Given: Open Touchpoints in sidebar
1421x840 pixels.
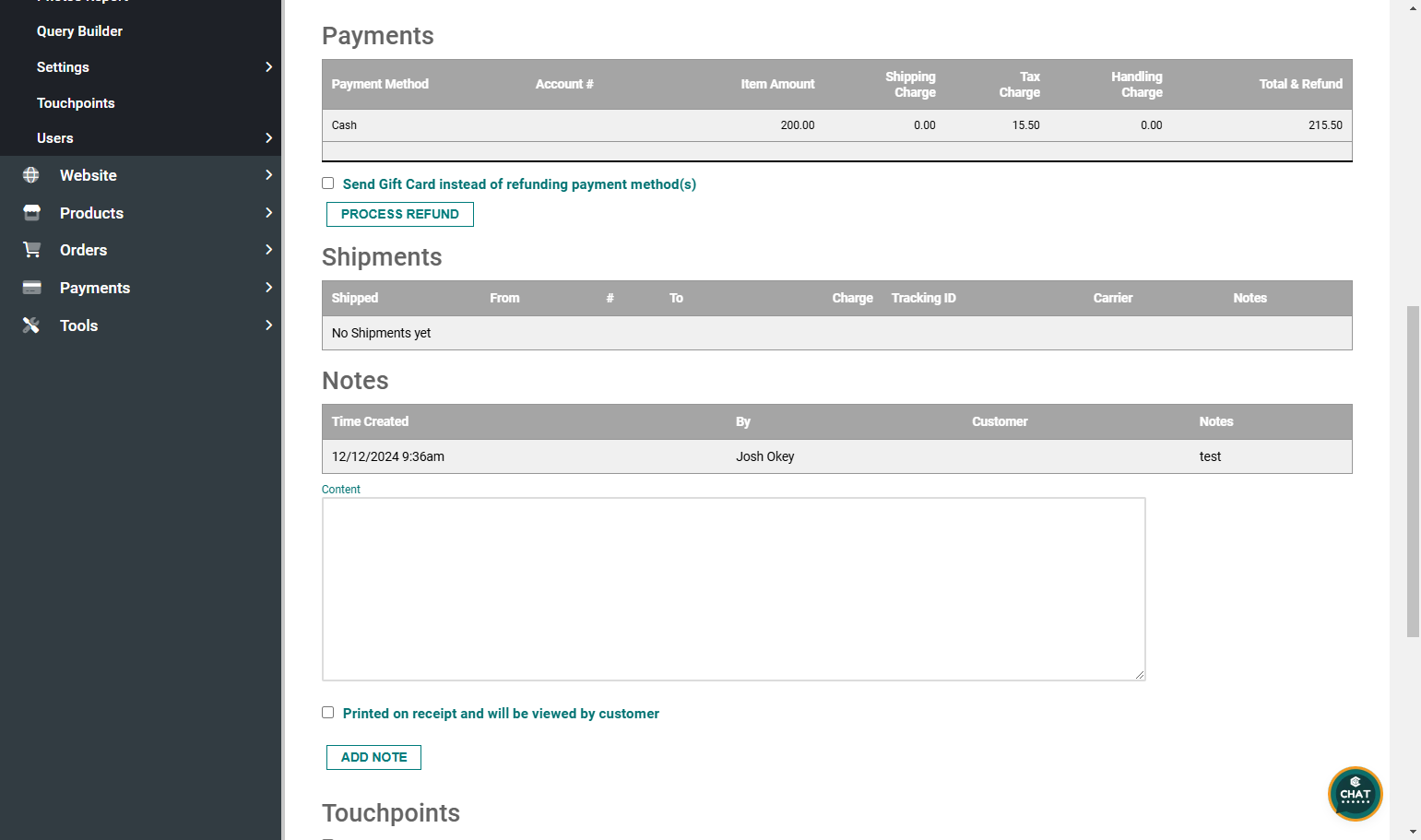Looking at the screenshot, I should [x=76, y=103].
